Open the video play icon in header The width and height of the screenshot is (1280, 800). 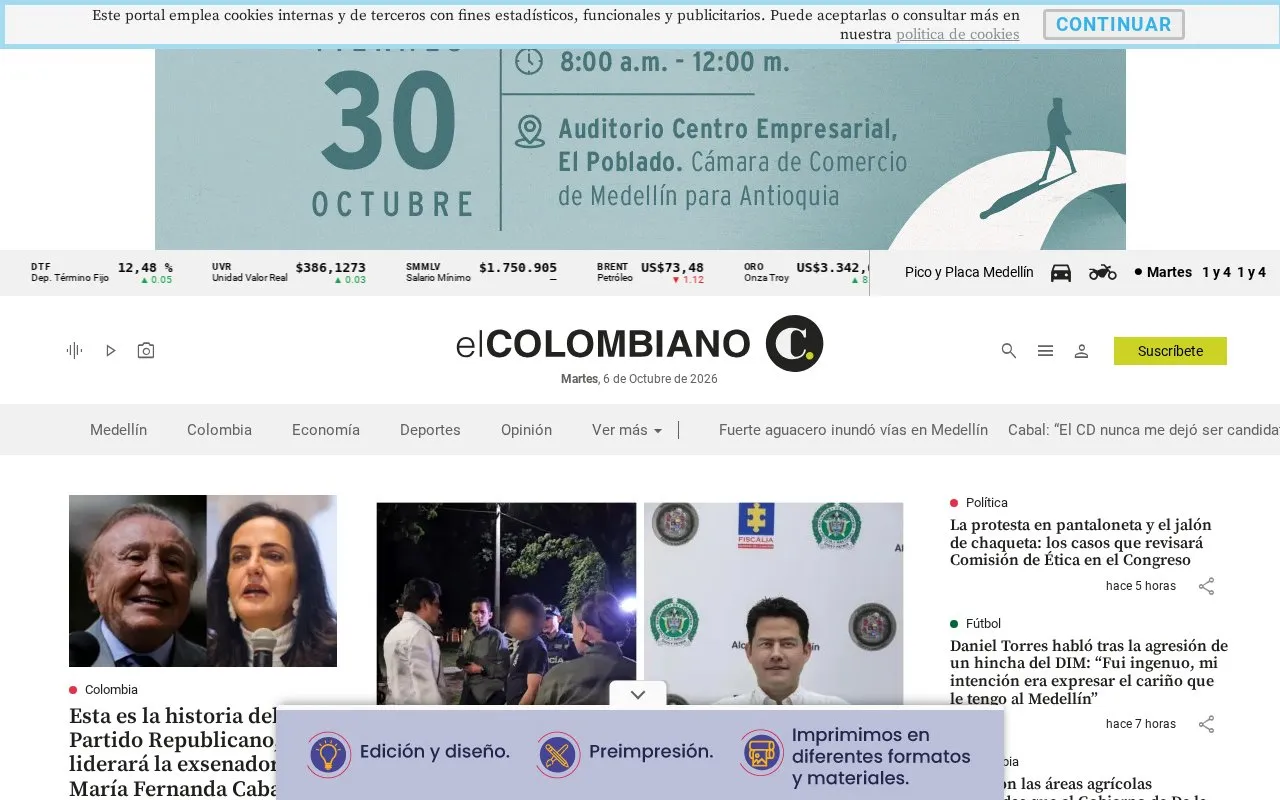pos(111,350)
